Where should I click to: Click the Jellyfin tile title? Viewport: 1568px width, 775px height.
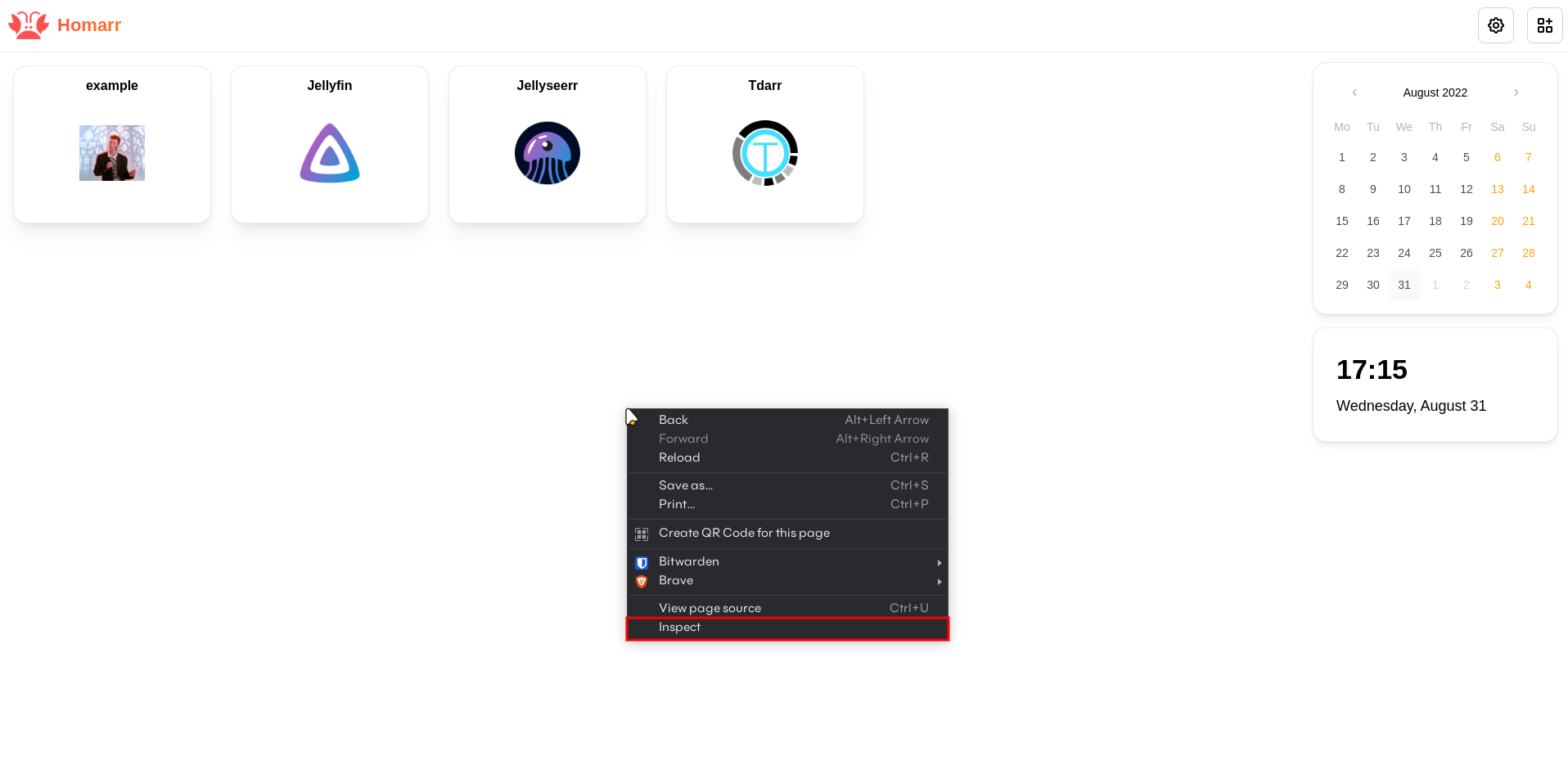tap(330, 86)
